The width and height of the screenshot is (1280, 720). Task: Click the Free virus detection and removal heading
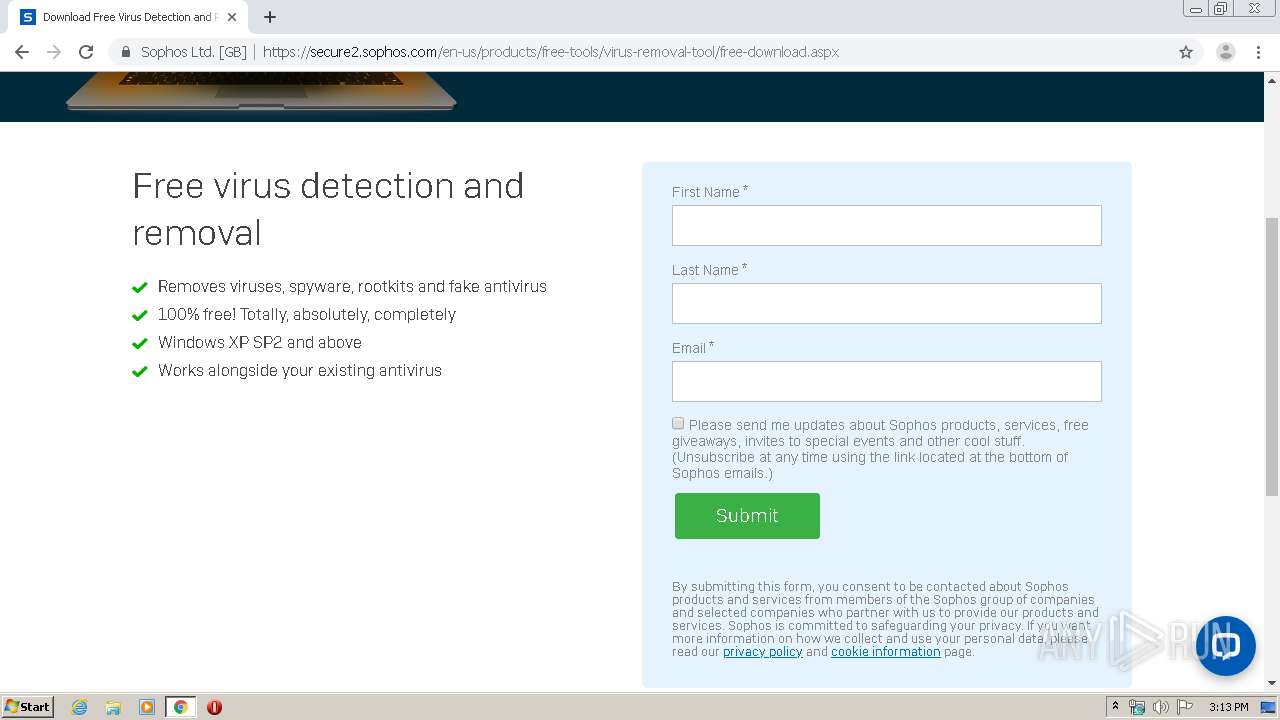pos(328,209)
